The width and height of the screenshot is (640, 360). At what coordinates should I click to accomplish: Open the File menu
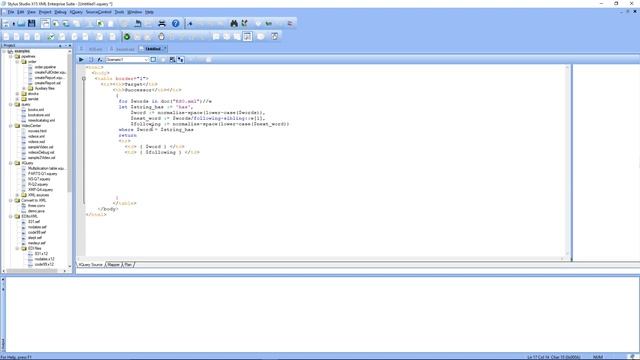point(11,12)
